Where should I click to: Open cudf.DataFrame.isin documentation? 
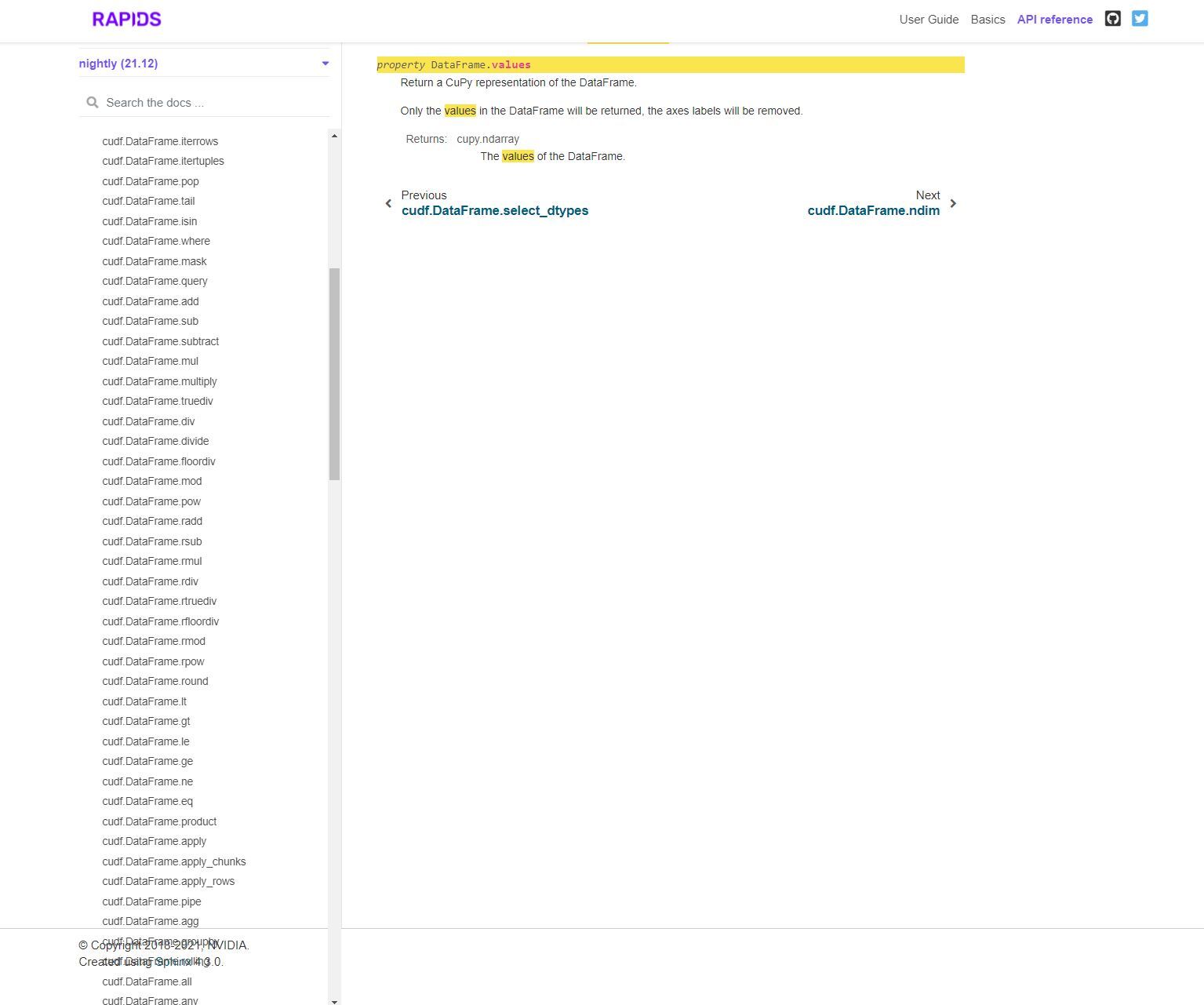150,221
